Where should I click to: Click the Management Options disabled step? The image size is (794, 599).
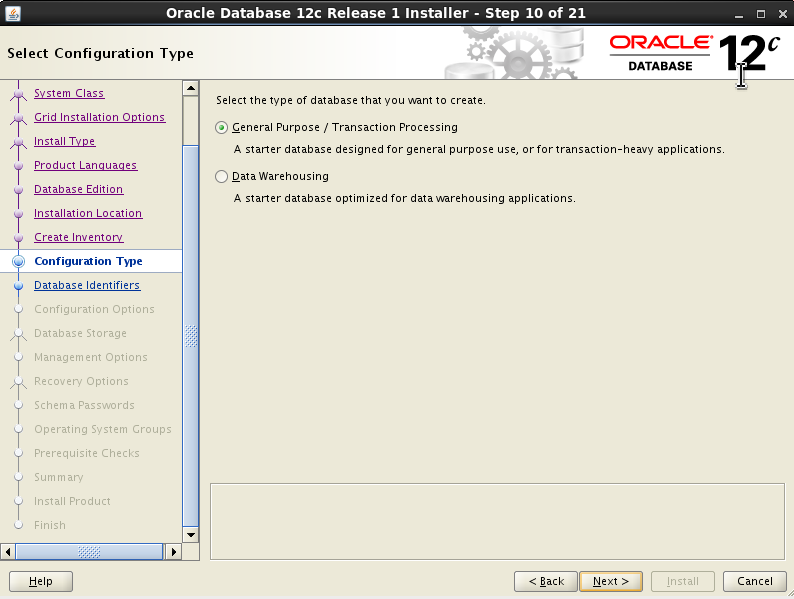tap(91, 357)
